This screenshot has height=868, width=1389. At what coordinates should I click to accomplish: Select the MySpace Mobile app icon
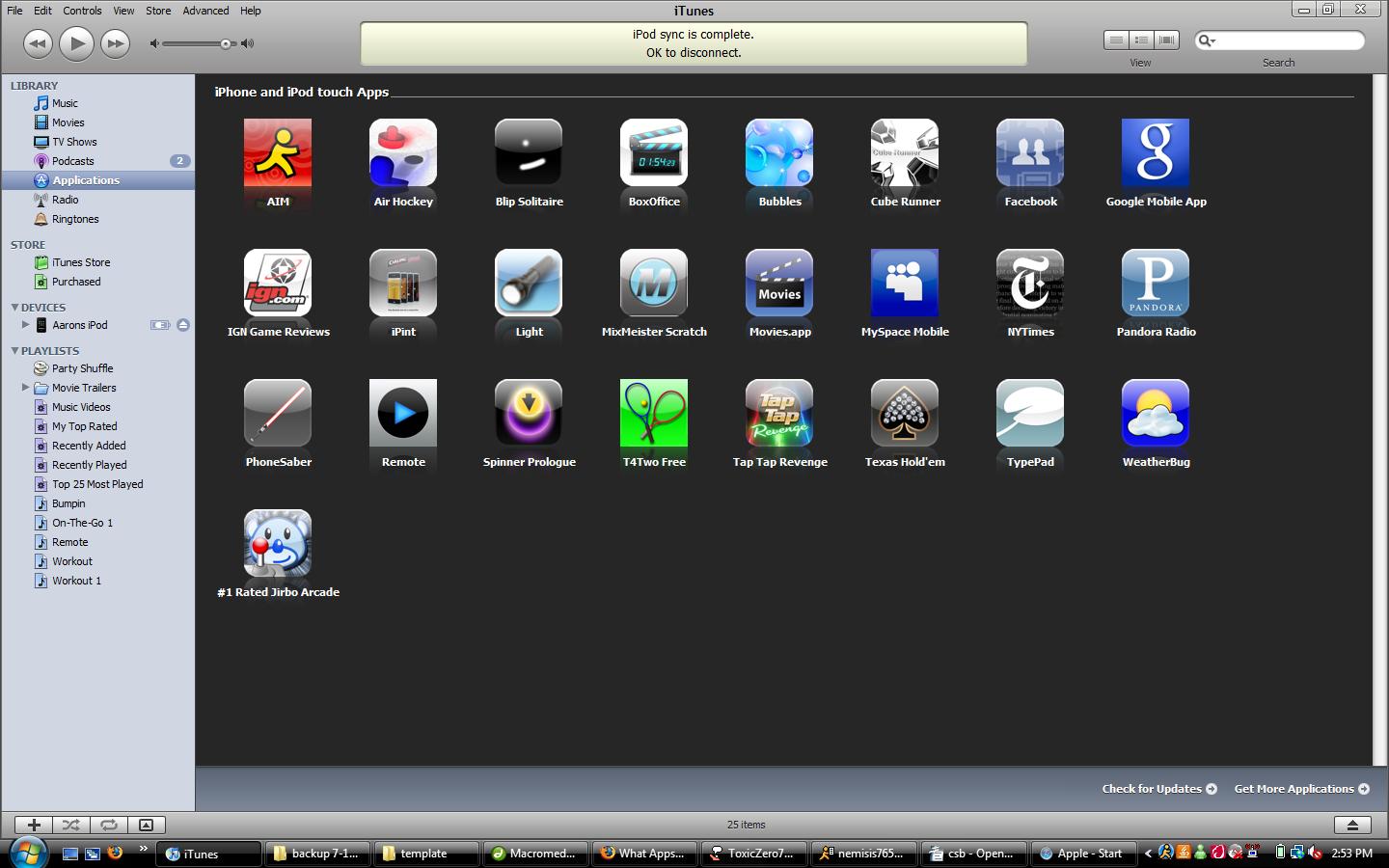905,283
